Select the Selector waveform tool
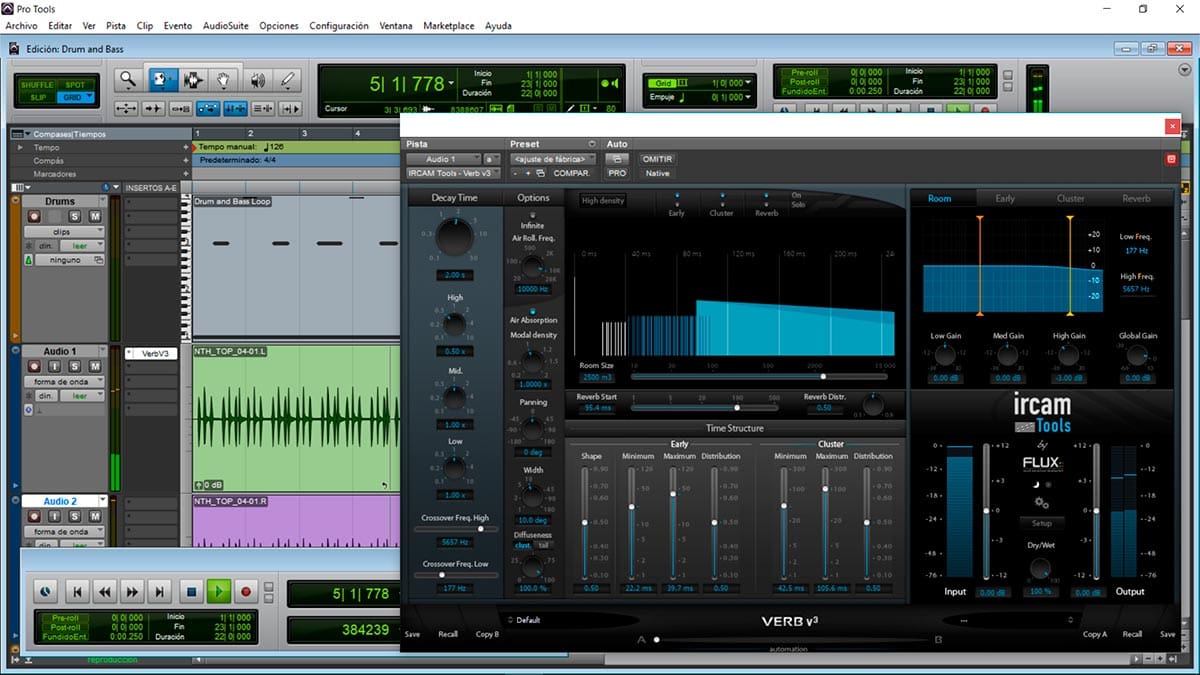This screenshot has height=675, width=1200. pyautogui.click(x=193, y=80)
